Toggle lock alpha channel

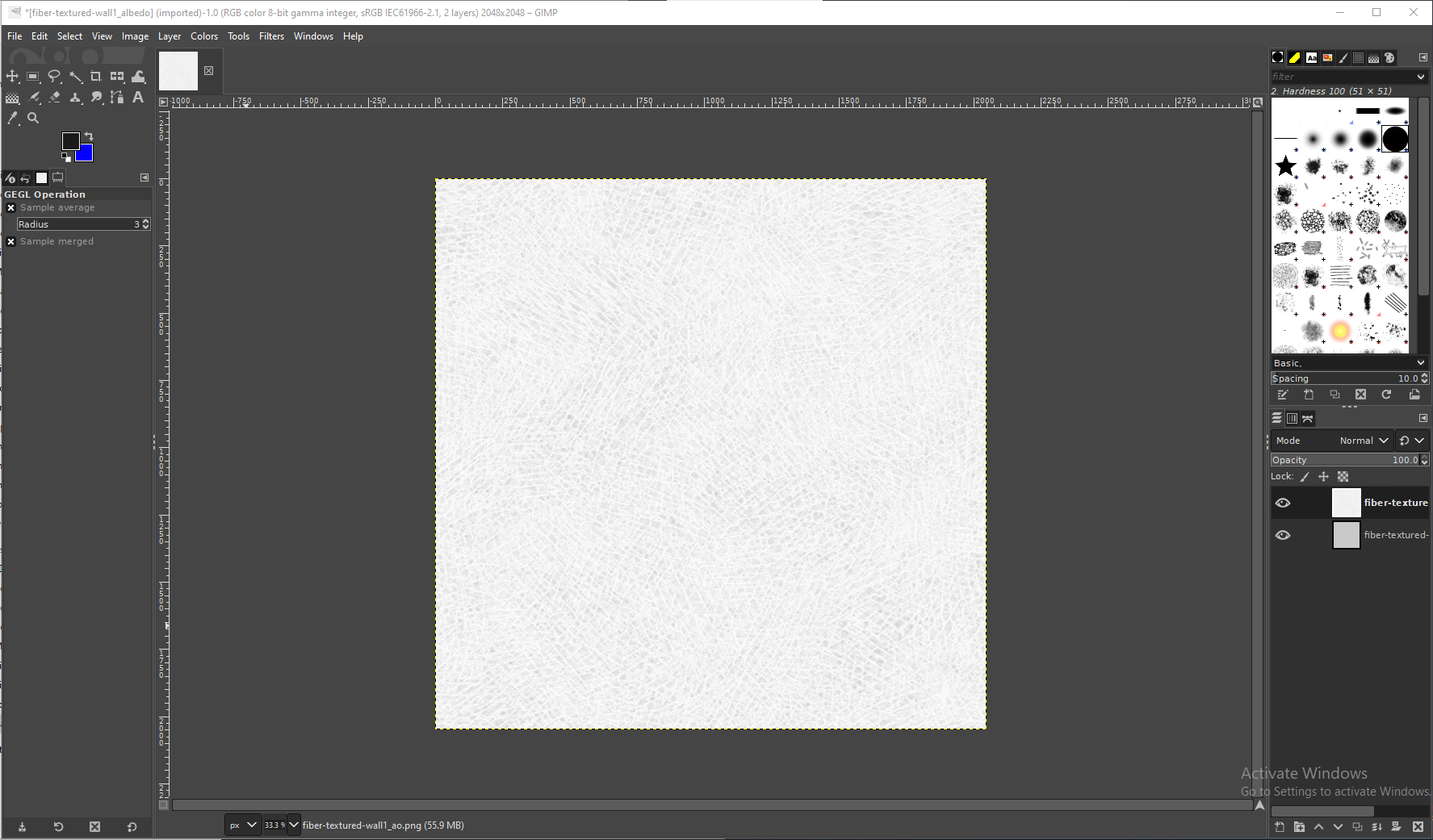click(x=1343, y=477)
